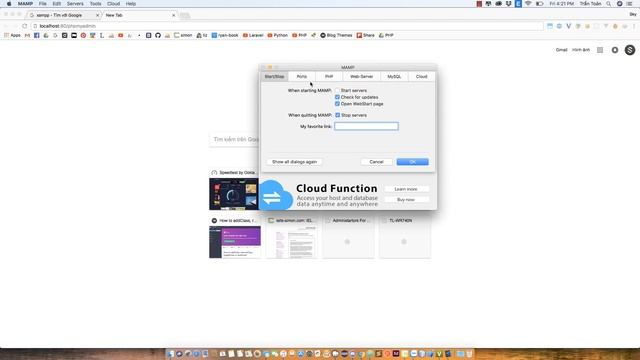Open the Apps bookmarks shortcut
640x360 pixels.
[12, 35]
